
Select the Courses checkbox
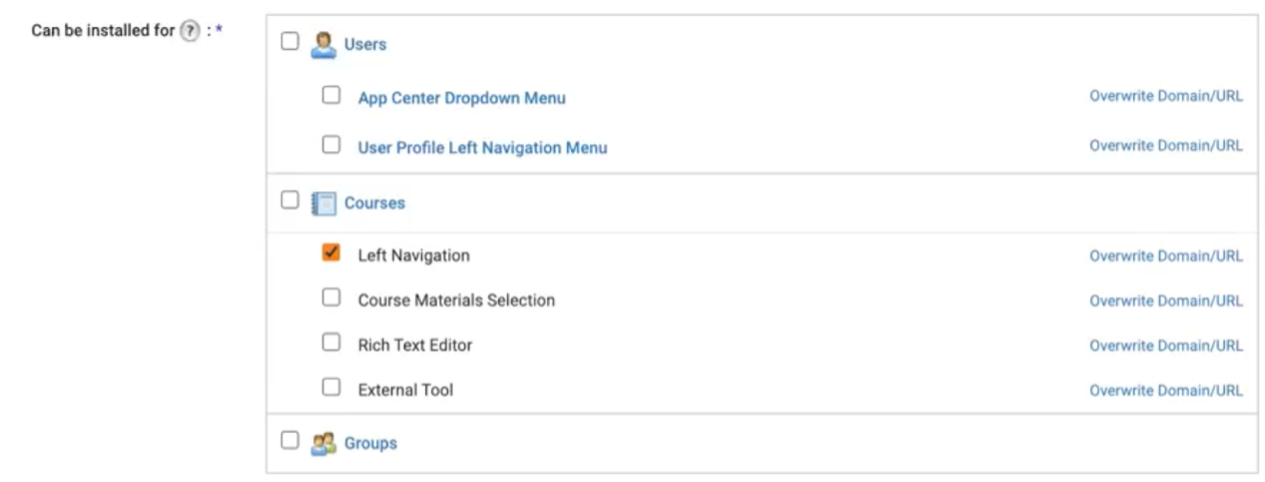(x=290, y=201)
